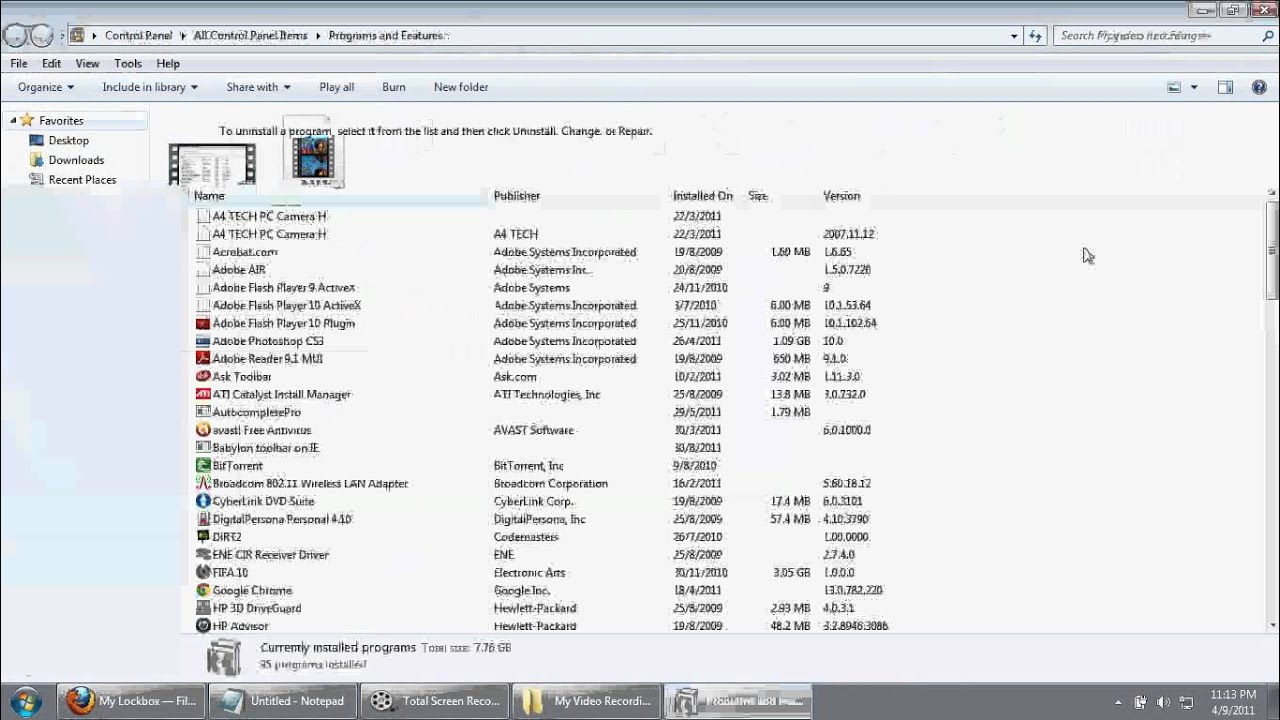Click the avast! Free Antivirus icon
Screen dimensions: 1280x720
203,430
